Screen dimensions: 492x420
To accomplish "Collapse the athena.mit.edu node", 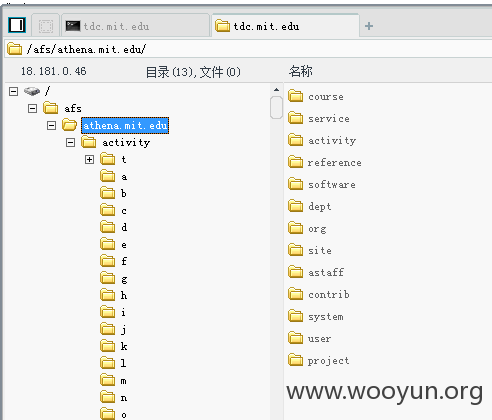I will pyautogui.click(x=51, y=125).
